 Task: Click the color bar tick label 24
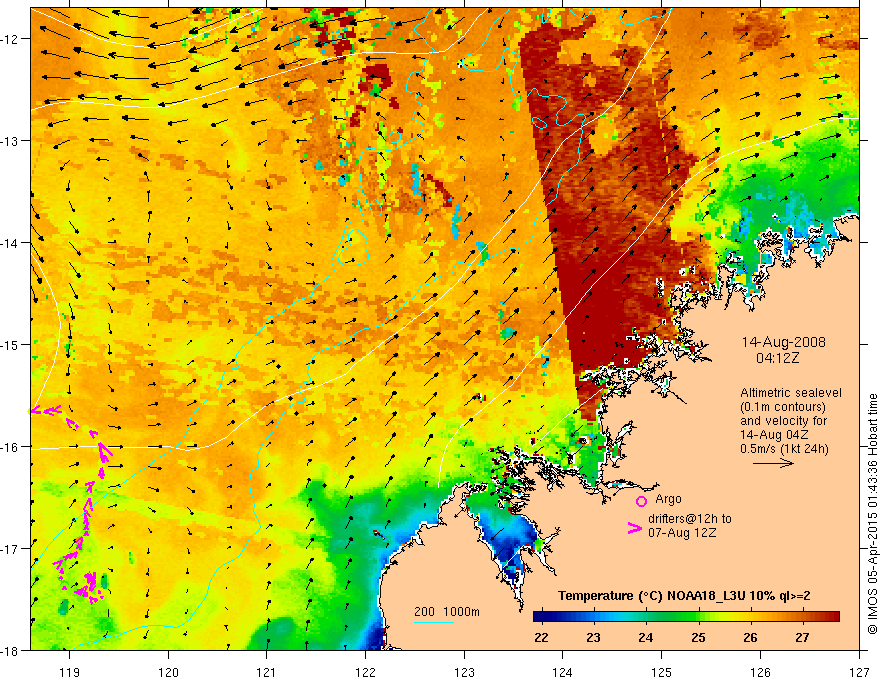(645, 637)
